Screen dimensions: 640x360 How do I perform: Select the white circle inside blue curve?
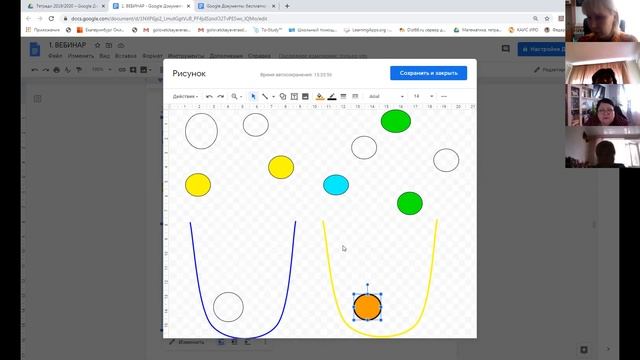(228, 307)
